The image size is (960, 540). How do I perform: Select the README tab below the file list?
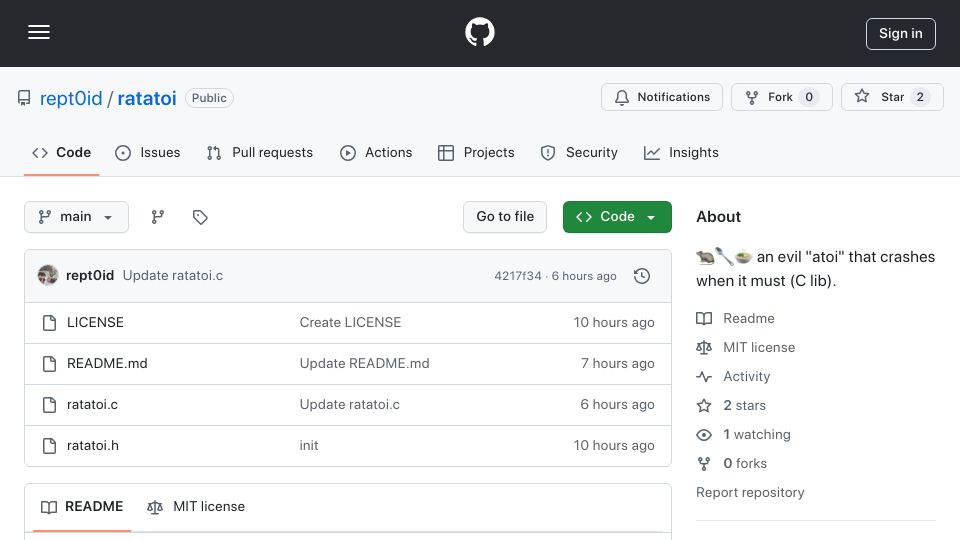click(82, 507)
